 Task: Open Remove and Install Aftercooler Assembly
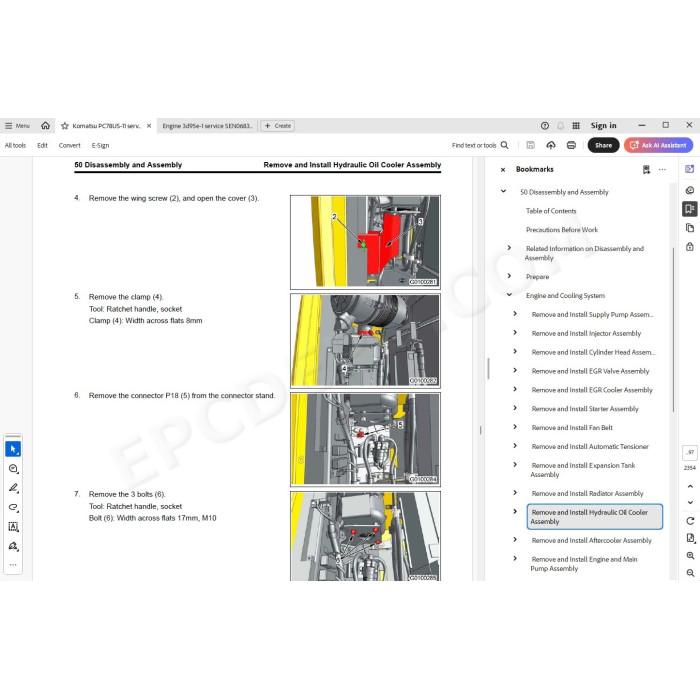592,540
